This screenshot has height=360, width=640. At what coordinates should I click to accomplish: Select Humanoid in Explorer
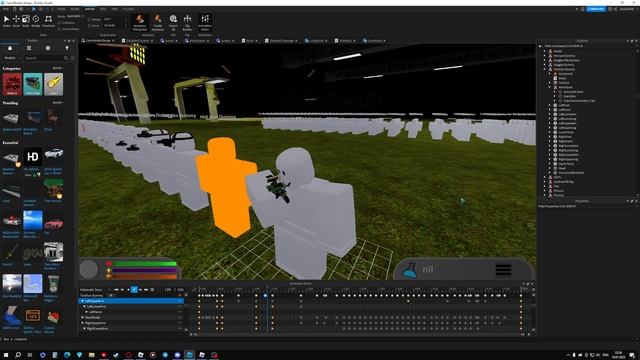(565, 73)
